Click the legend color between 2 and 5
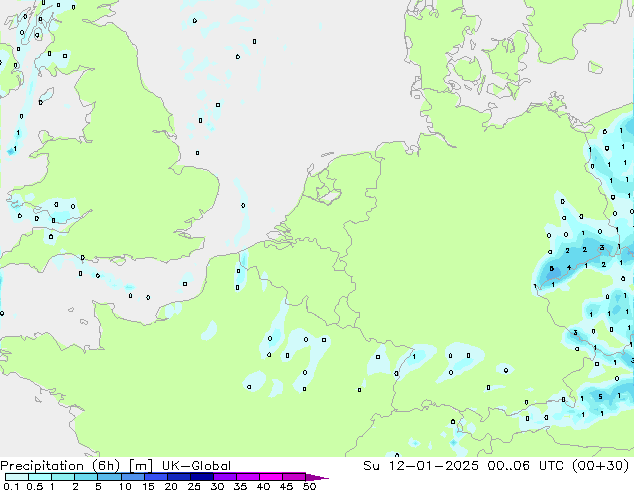The image size is (634, 490). coord(86,477)
